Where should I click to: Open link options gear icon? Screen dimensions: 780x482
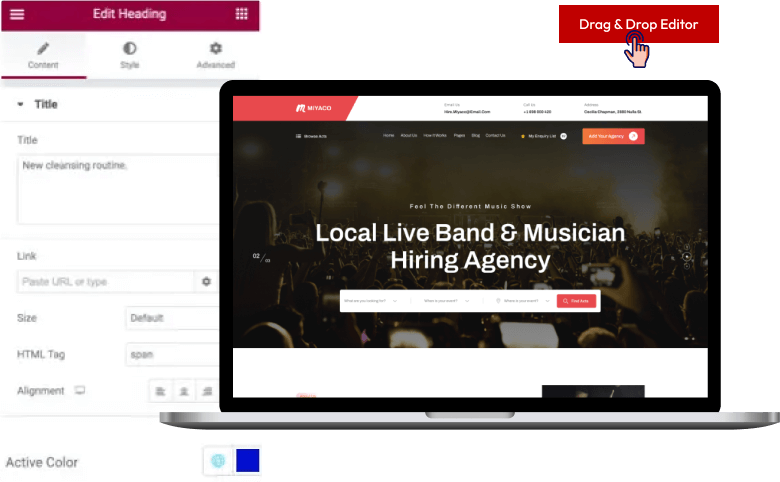(206, 282)
